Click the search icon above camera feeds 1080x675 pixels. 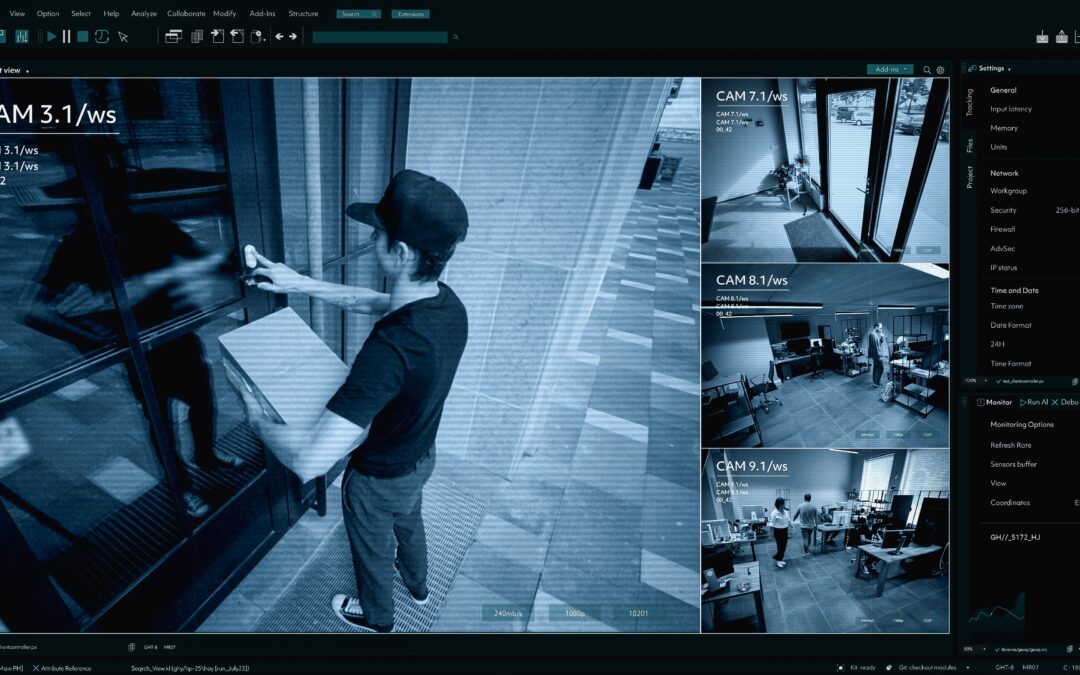point(927,70)
